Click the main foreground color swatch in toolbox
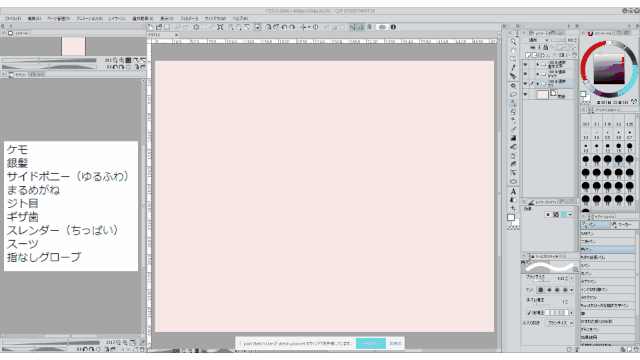Viewport: 640px width, 360px height. 511,218
